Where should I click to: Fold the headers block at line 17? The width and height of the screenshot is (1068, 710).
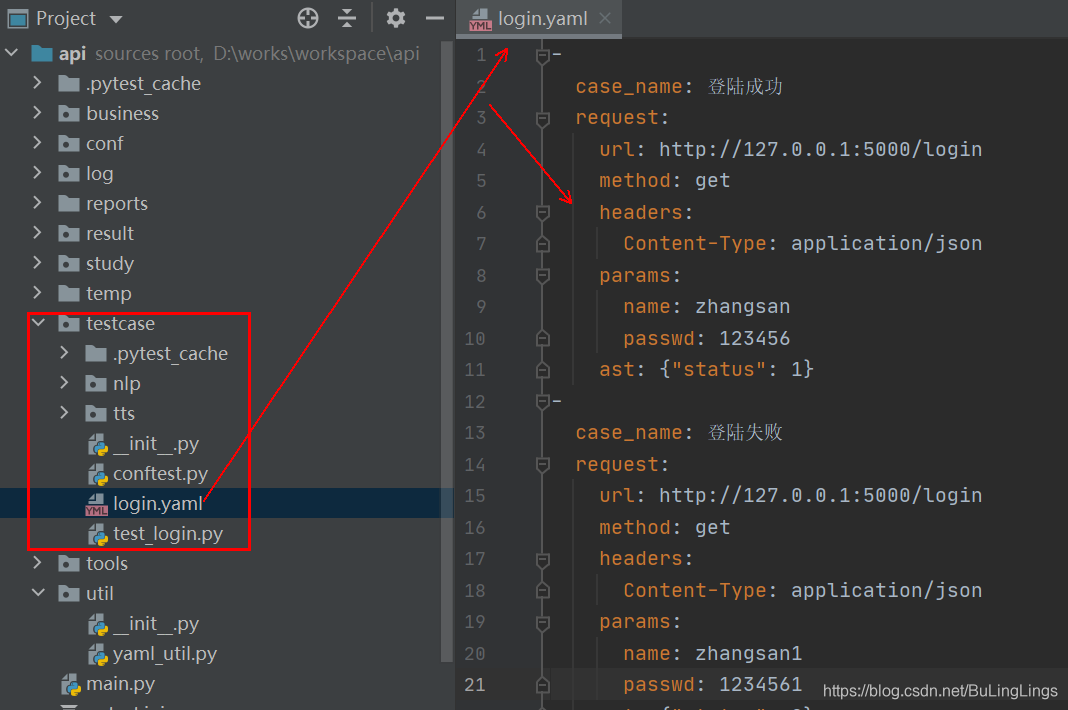coord(543,559)
